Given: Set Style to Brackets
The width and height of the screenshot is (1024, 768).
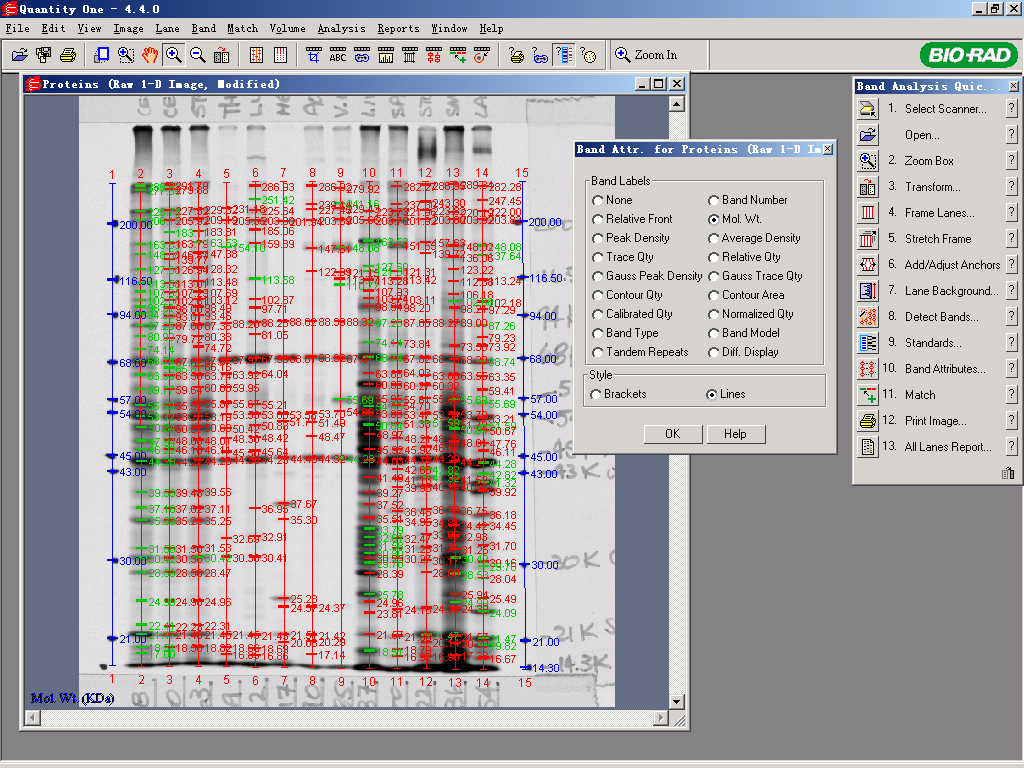Looking at the screenshot, I should [596, 394].
